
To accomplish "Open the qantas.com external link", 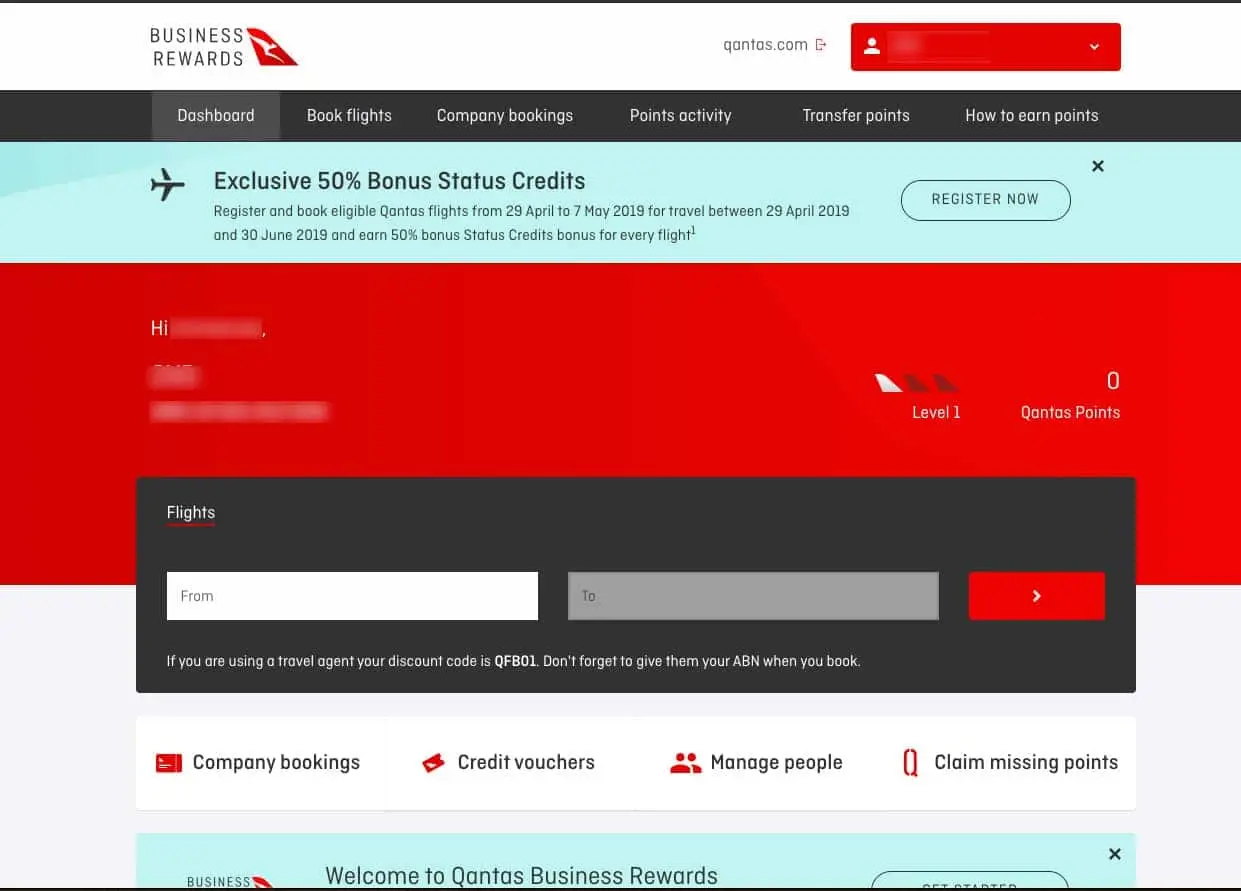I will tap(765, 45).
